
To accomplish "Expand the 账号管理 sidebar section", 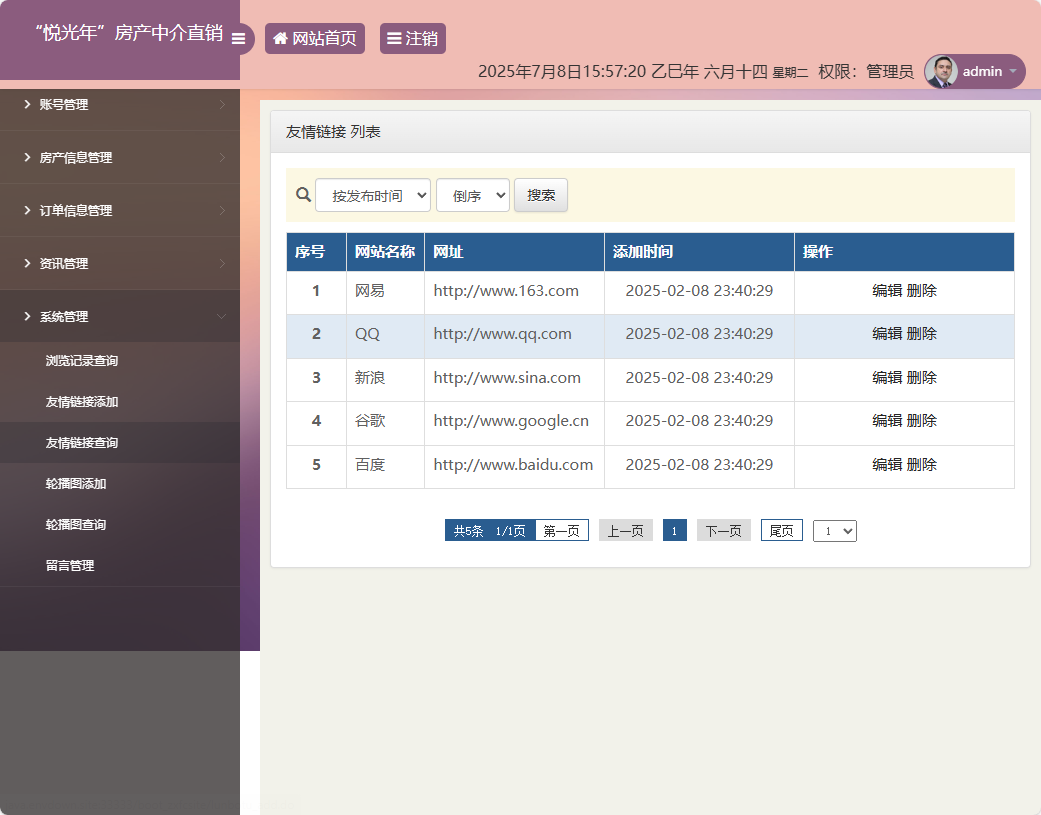I will pyautogui.click(x=120, y=104).
